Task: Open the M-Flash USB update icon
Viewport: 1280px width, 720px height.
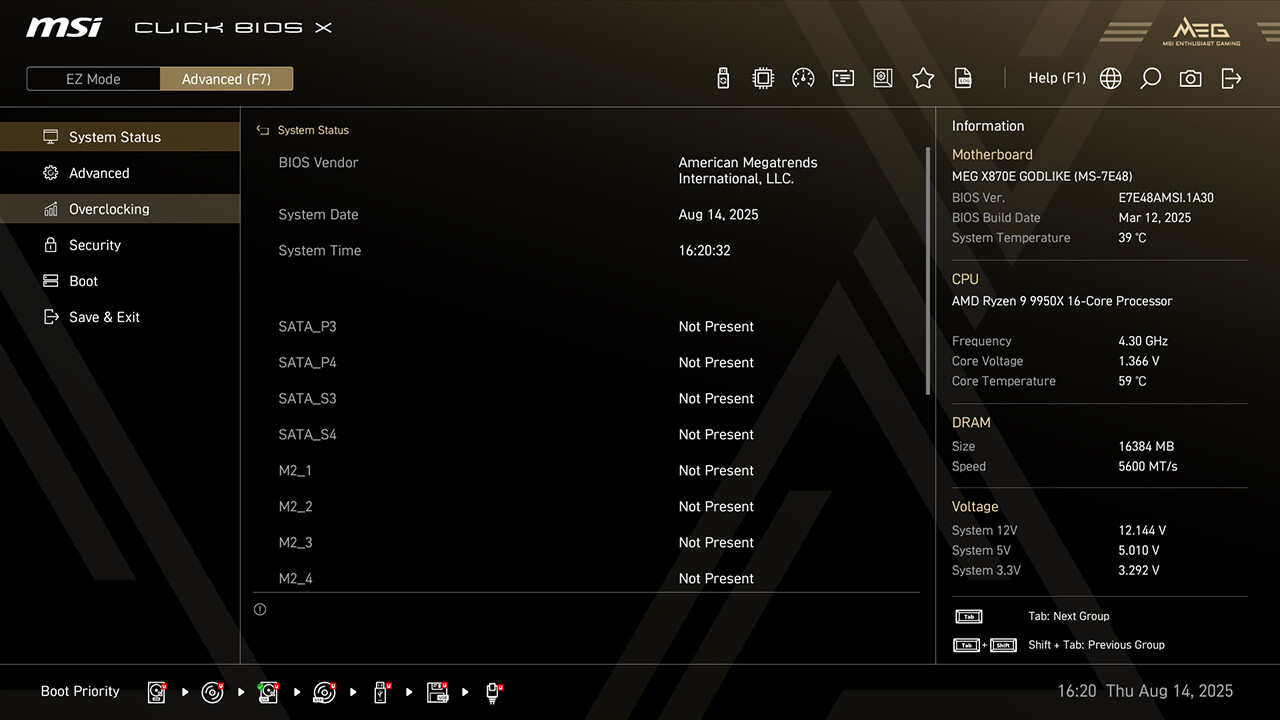Action: tap(723, 78)
